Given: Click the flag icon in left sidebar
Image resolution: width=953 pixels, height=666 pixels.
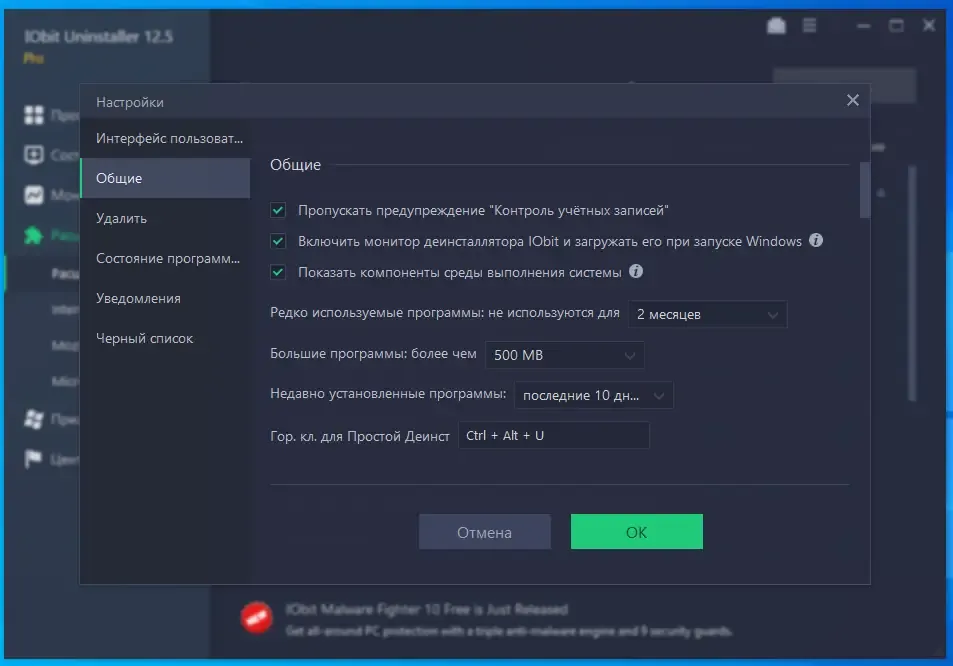Looking at the screenshot, I should click(33, 459).
